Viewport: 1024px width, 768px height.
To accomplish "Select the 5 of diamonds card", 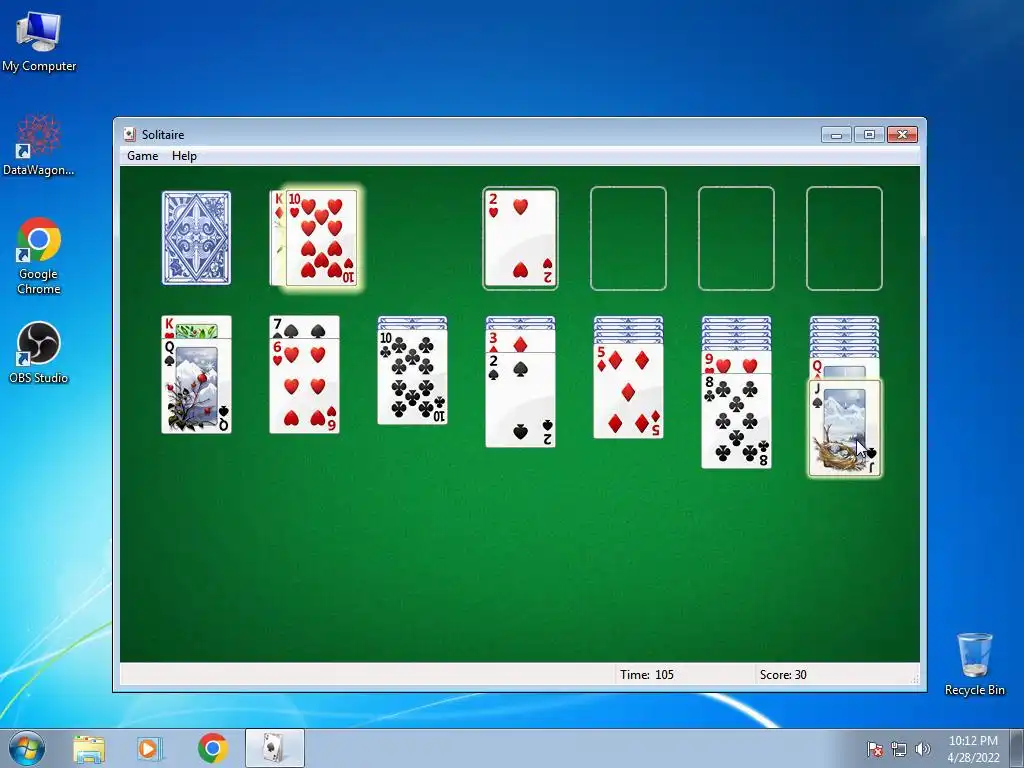I will click(628, 391).
